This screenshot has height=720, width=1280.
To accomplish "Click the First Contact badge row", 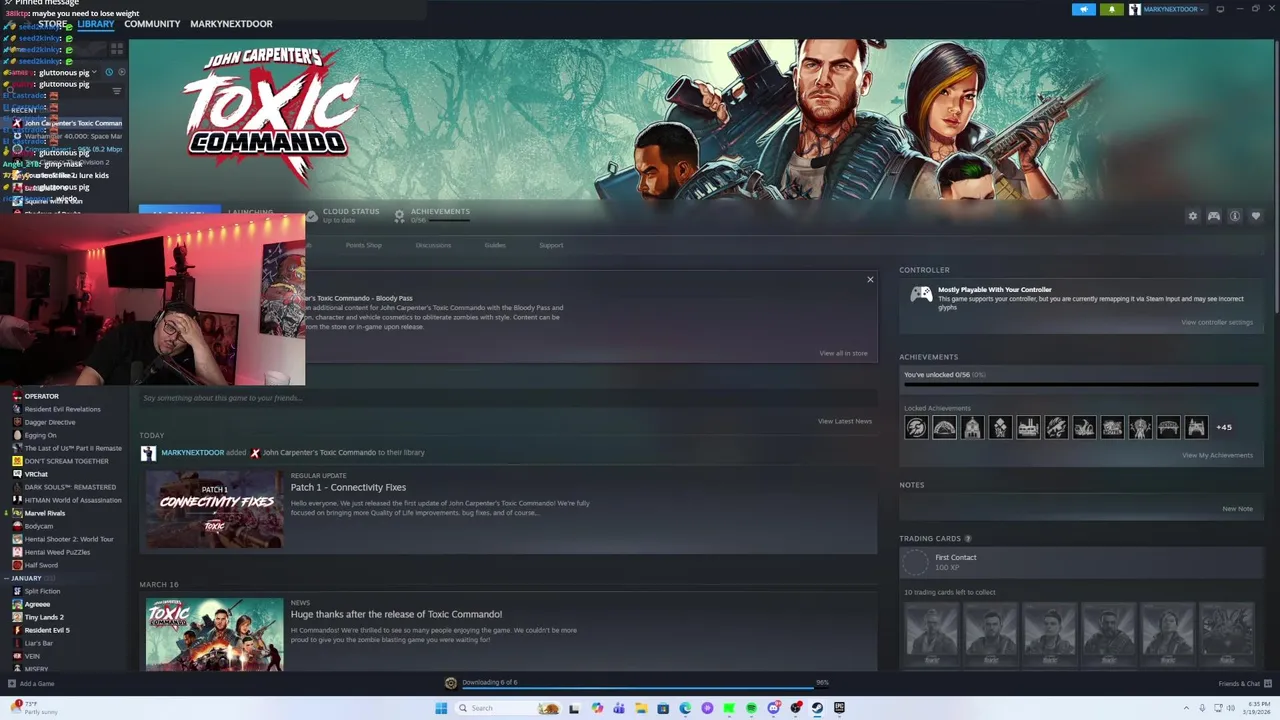I will pyautogui.click(x=1081, y=562).
